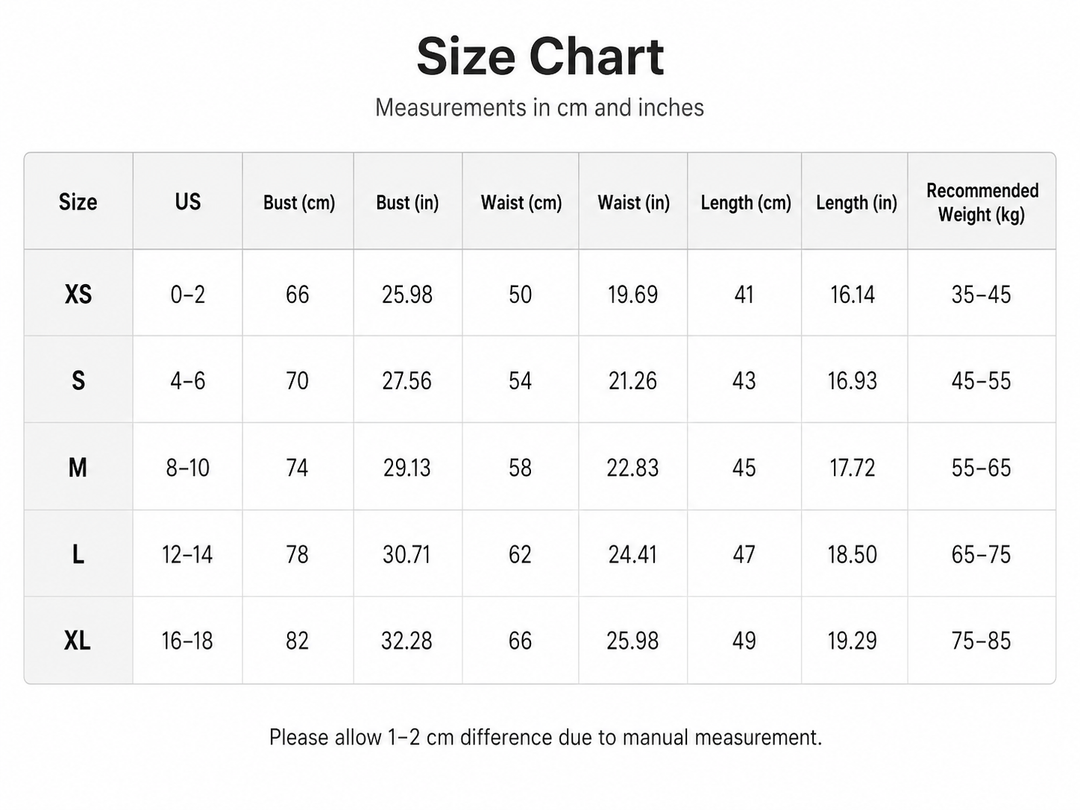Click the 19.69 waist inches value
This screenshot has width=1080, height=810.
632,295
